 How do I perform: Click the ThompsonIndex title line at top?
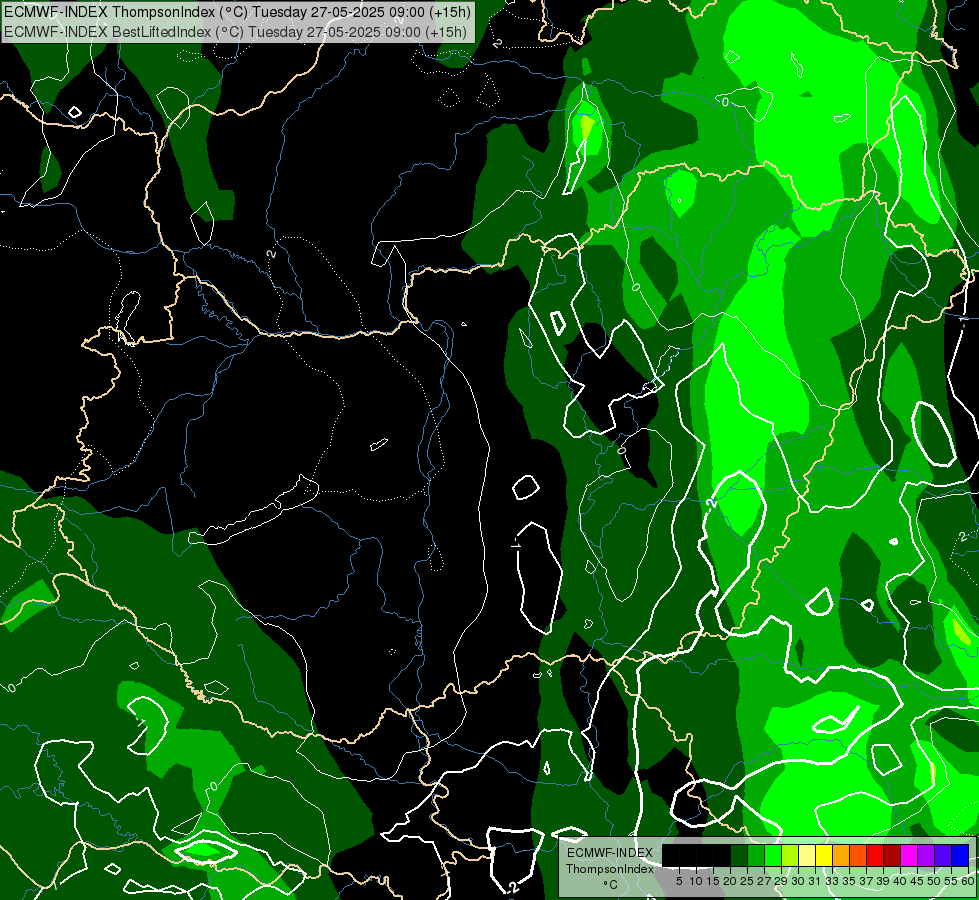237,11
